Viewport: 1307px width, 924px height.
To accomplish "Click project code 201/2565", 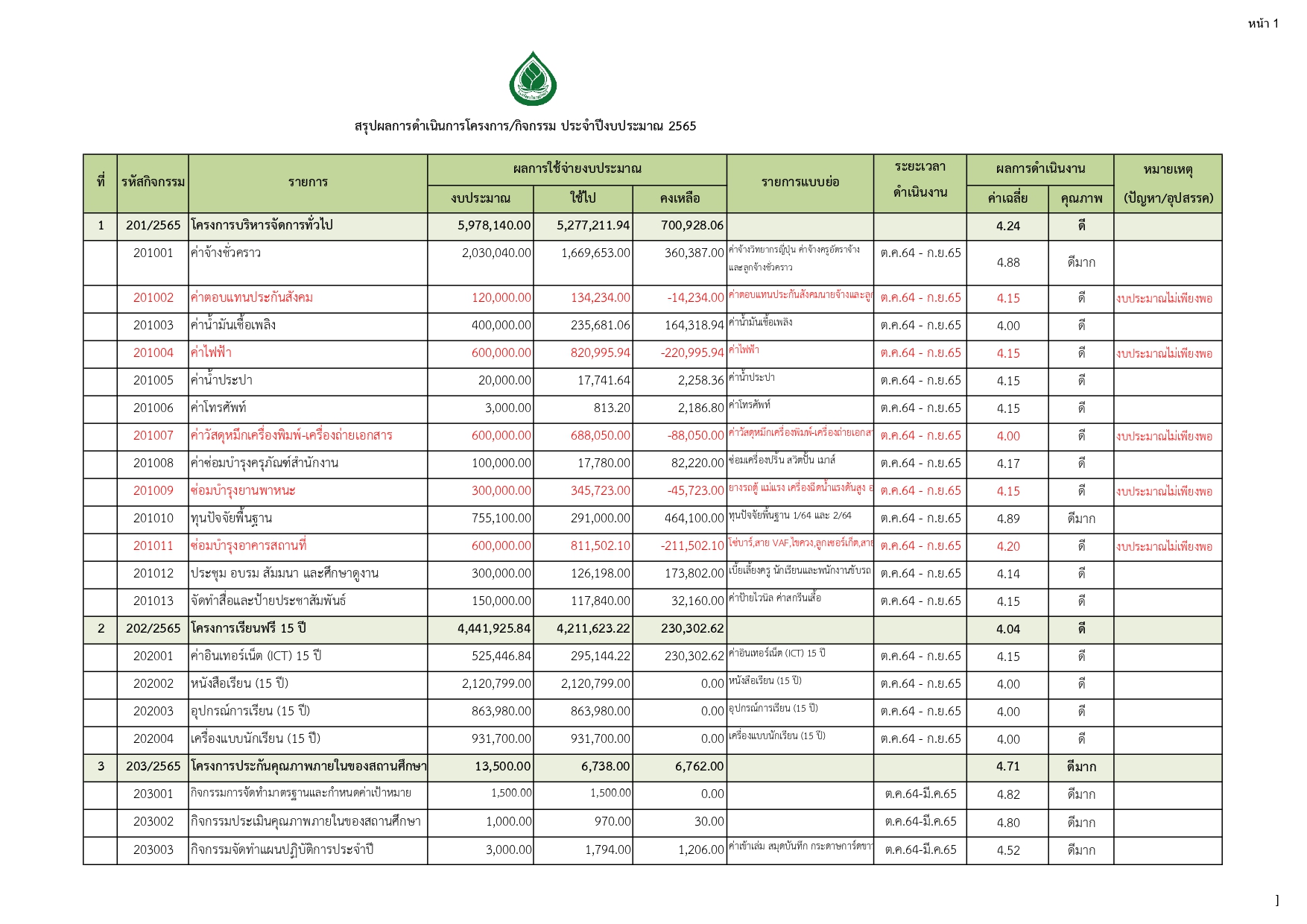I will 153,226.
